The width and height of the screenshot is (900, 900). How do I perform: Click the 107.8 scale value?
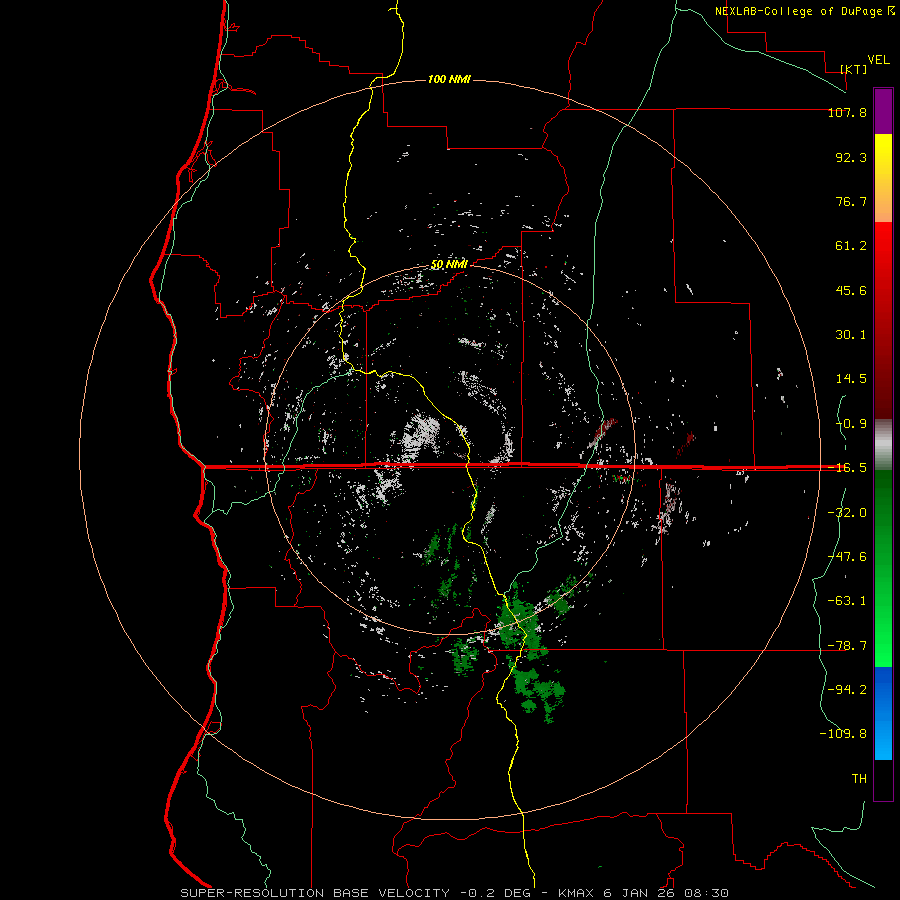tap(847, 112)
